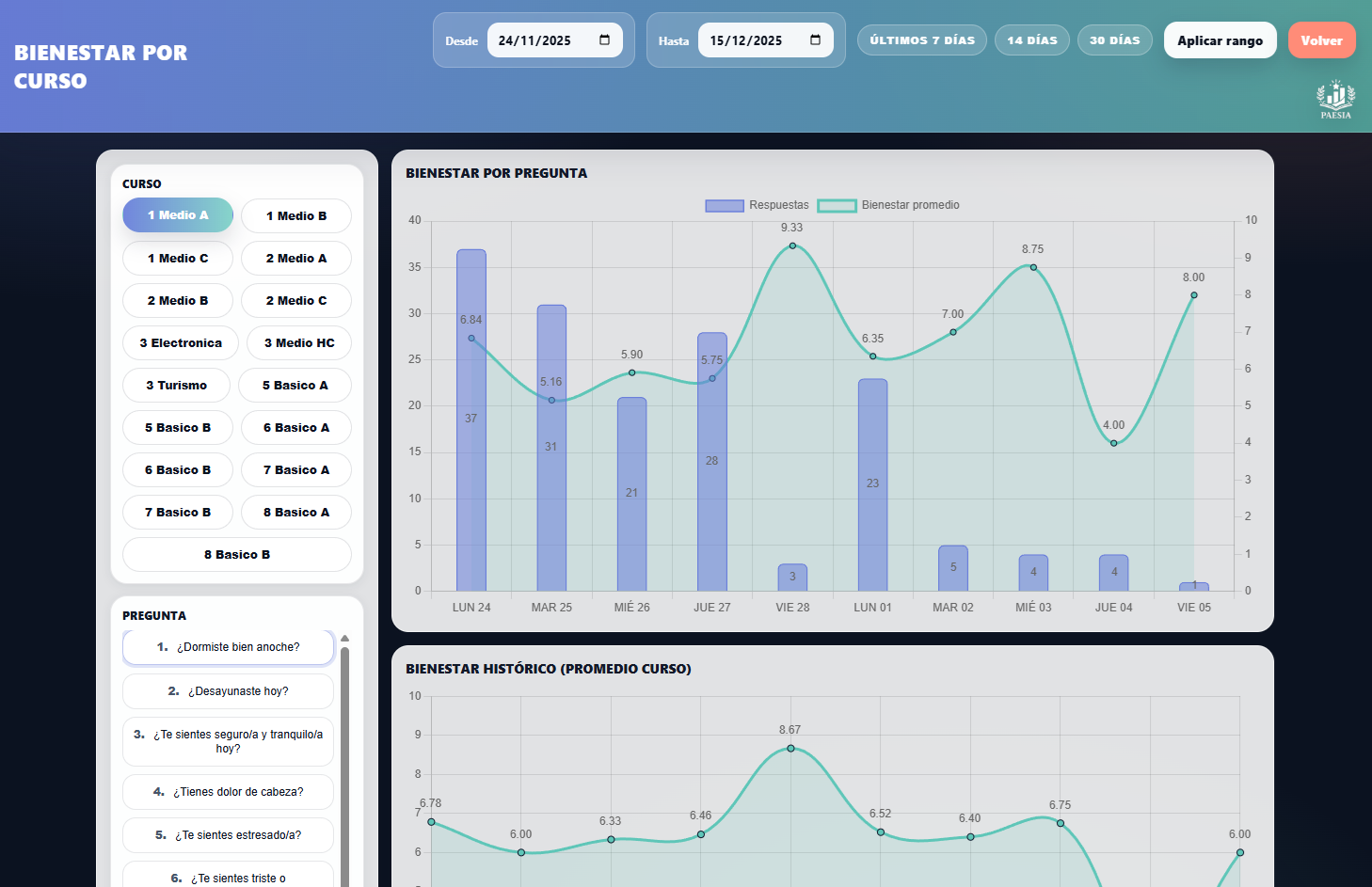Open the Desde date calendar picker icon
The height and width of the screenshot is (887, 1372).
pyautogui.click(x=604, y=40)
